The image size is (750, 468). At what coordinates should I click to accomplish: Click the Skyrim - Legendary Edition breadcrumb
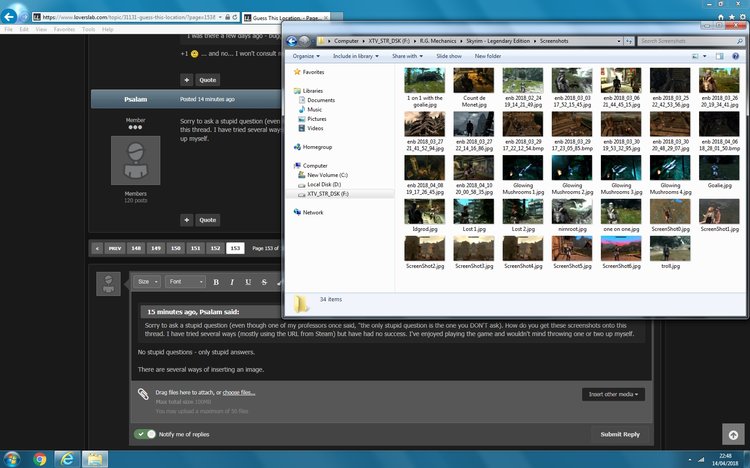(x=497, y=41)
